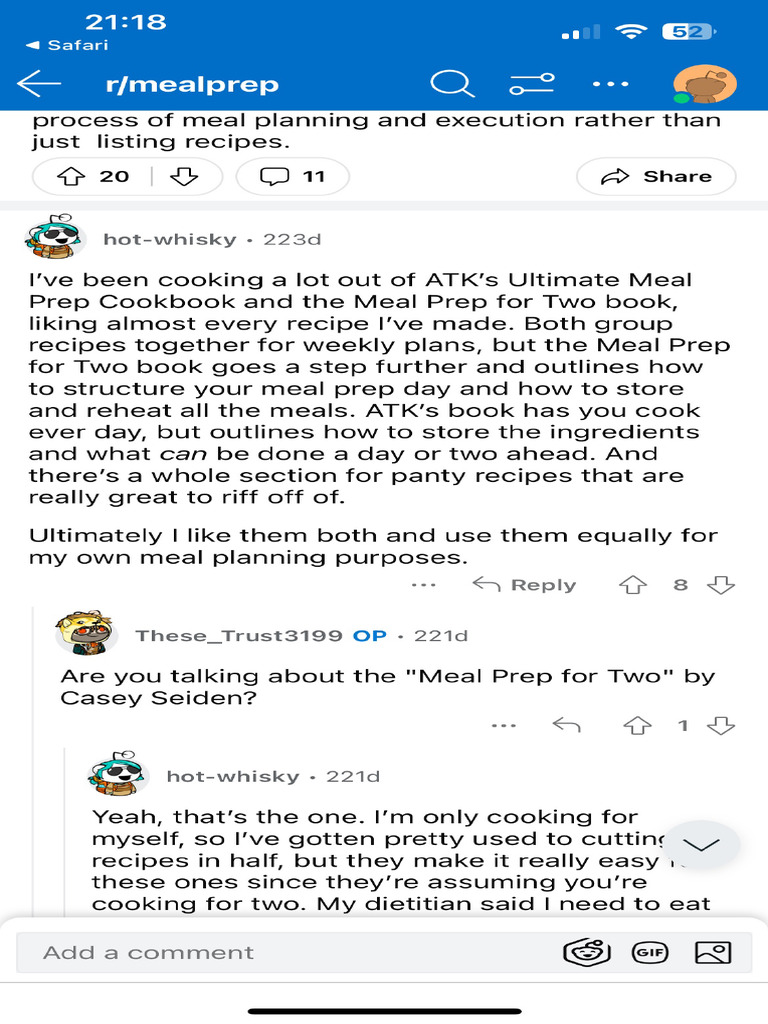Tap the back arrow in header
This screenshot has width=768, height=1024.
40,85
